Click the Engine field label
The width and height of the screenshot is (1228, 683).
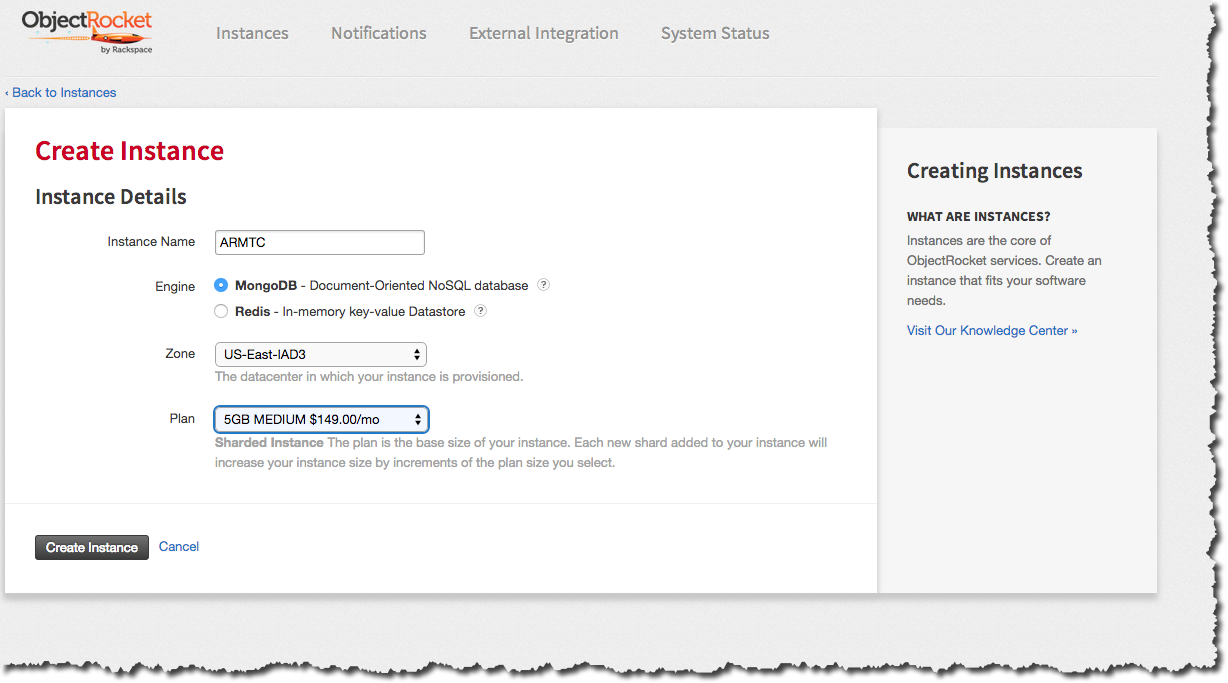click(175, 287)
